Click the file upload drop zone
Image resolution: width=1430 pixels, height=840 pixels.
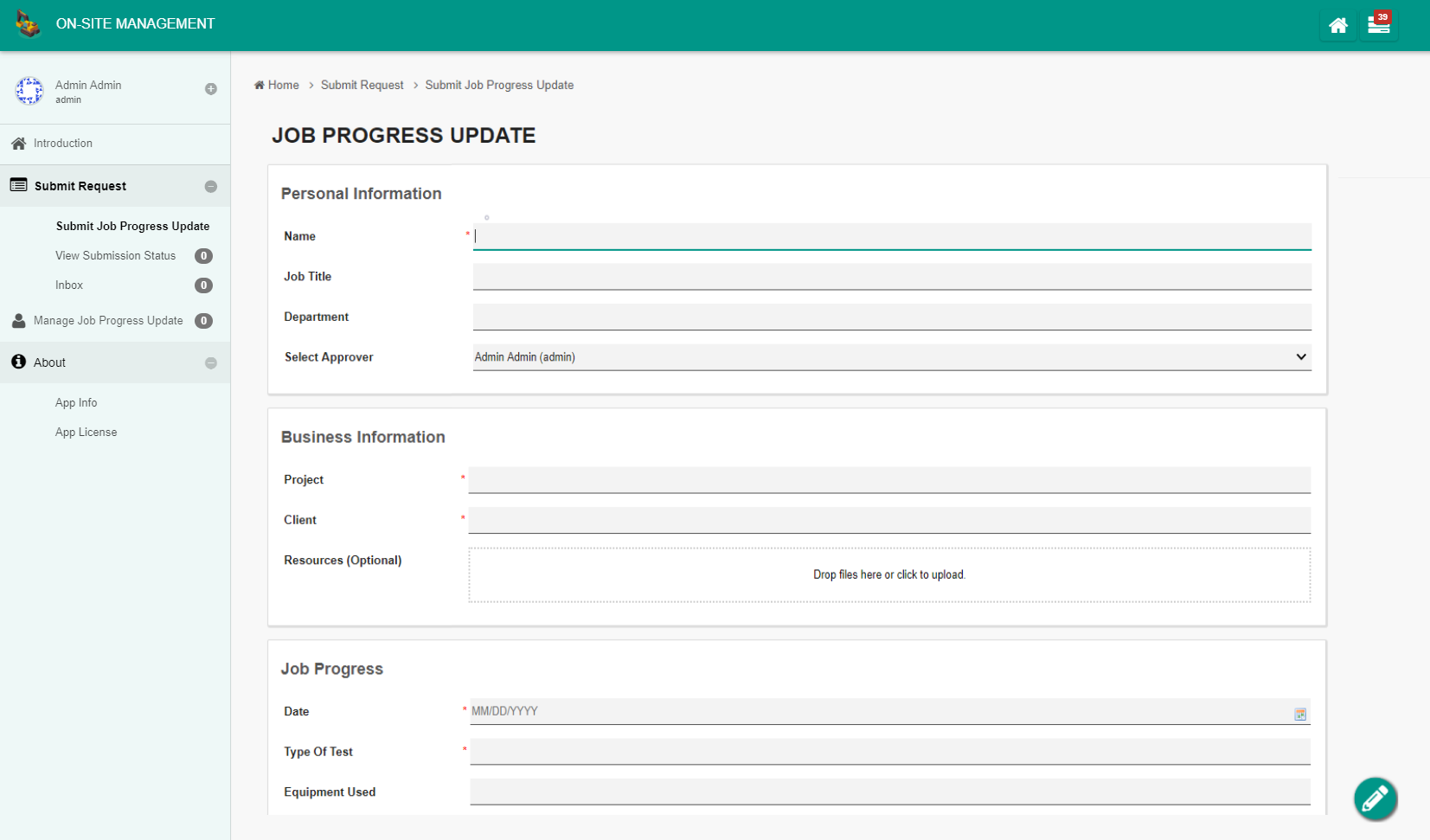pos(888,574)
